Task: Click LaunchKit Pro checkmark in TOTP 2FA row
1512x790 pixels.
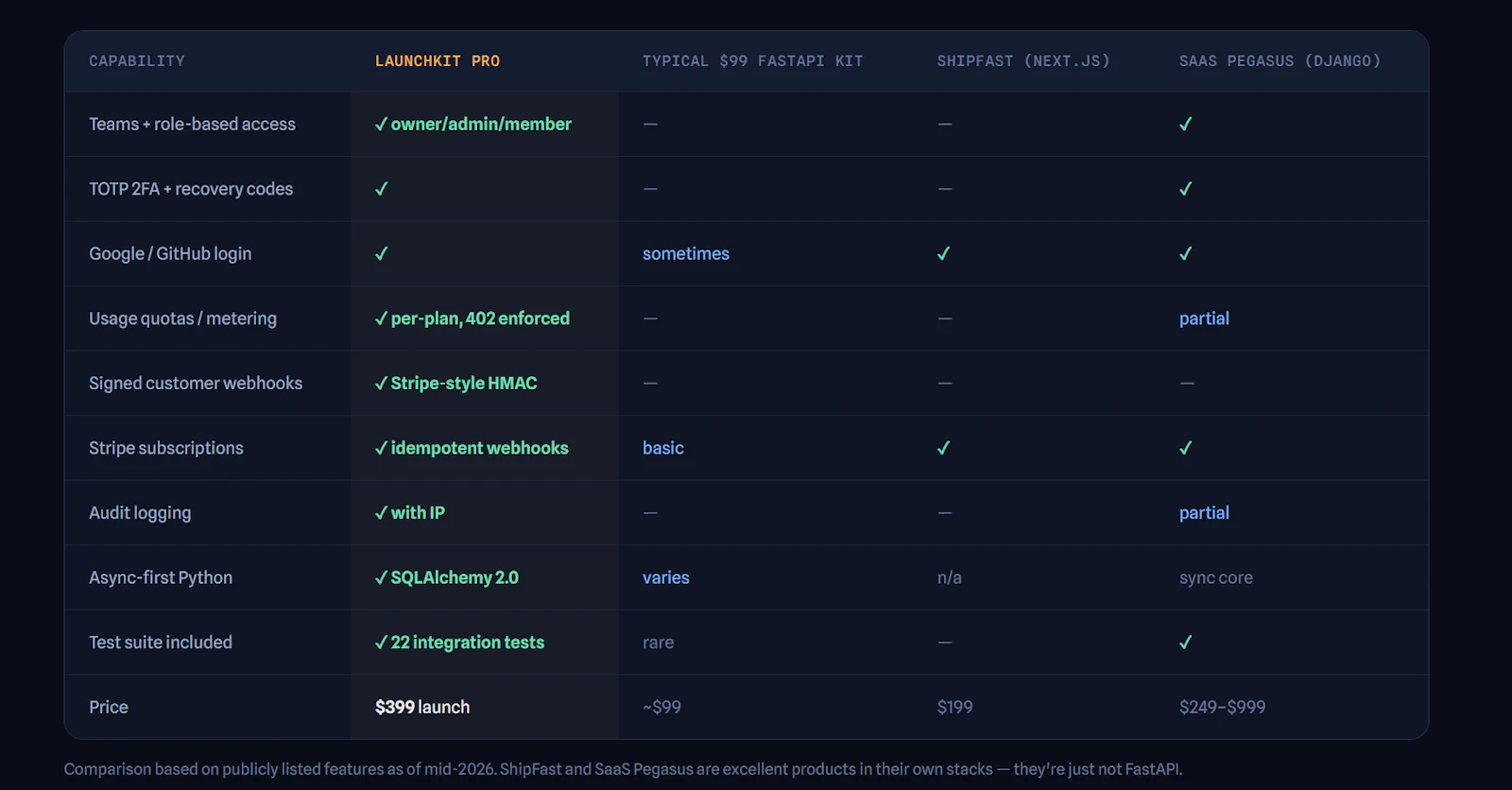Action: pos(382,189)
